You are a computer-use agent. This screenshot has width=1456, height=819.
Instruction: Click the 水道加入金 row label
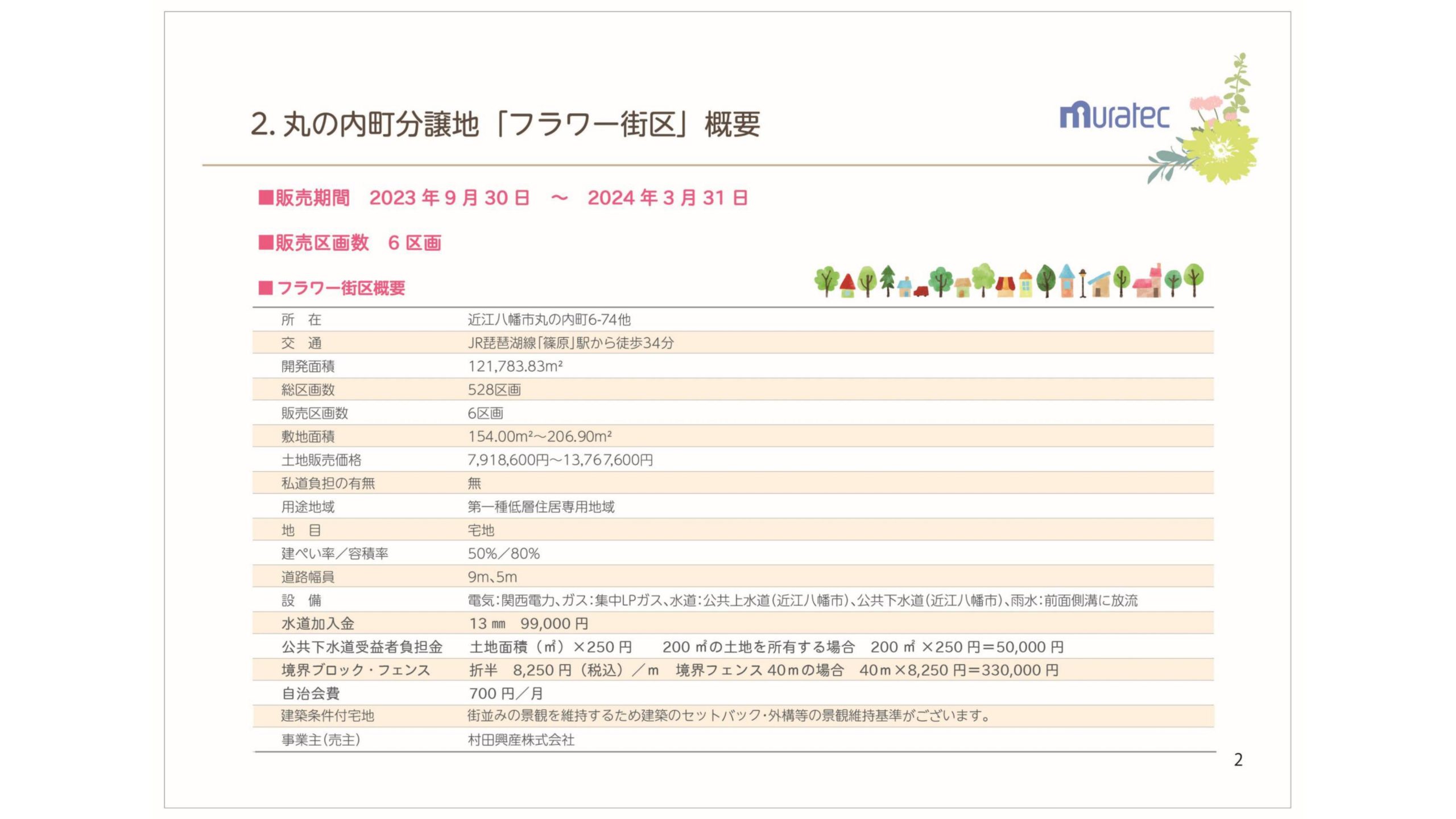318,623
